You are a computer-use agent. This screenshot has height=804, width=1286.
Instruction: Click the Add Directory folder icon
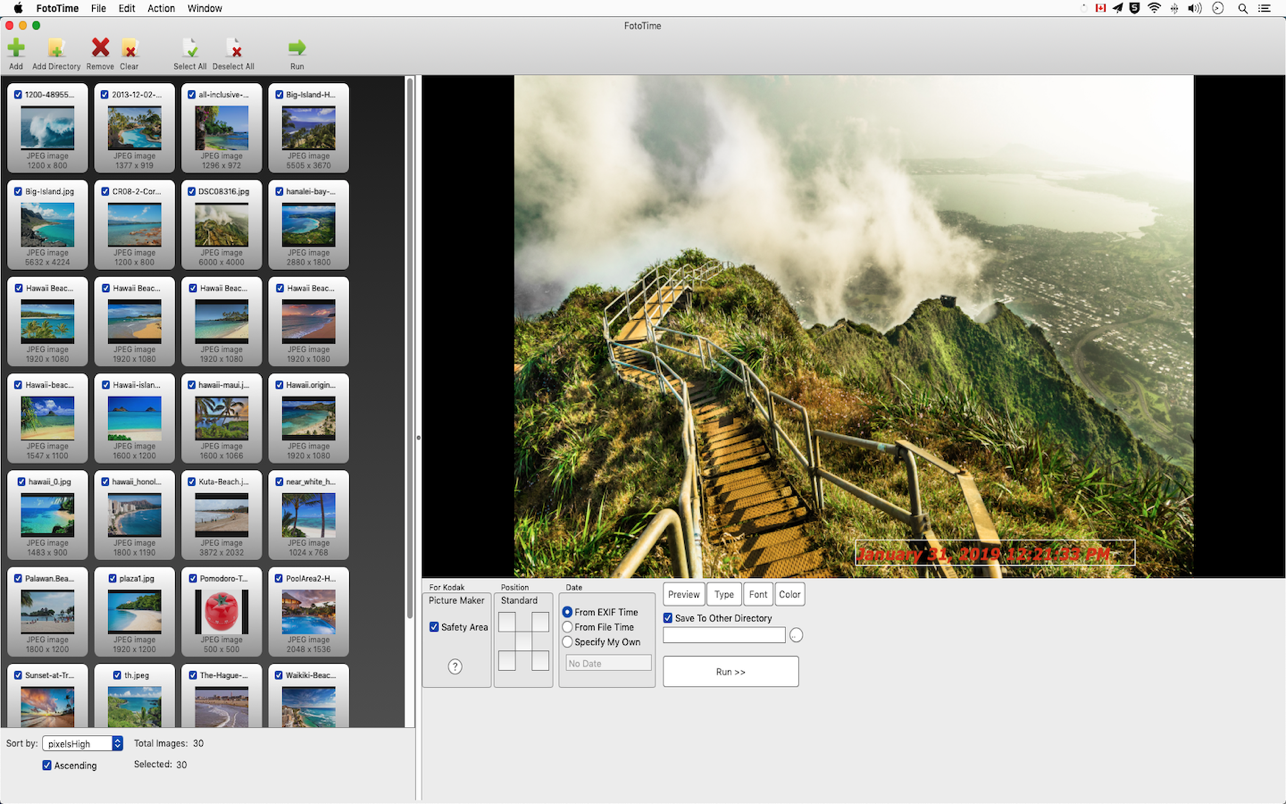point(56,48)
